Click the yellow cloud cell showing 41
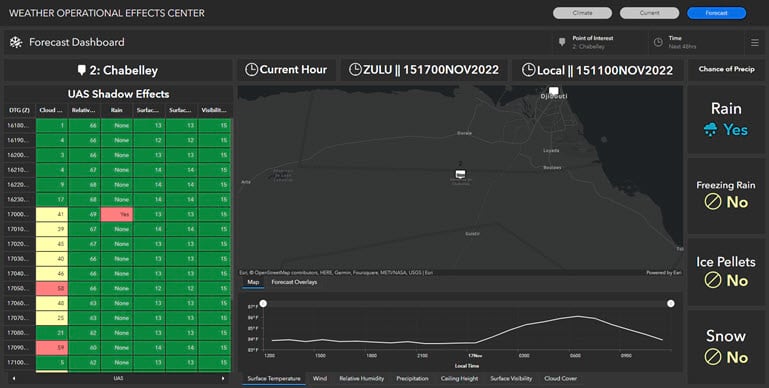The width and height of the screenshot is (769, 388). [52, 214]
